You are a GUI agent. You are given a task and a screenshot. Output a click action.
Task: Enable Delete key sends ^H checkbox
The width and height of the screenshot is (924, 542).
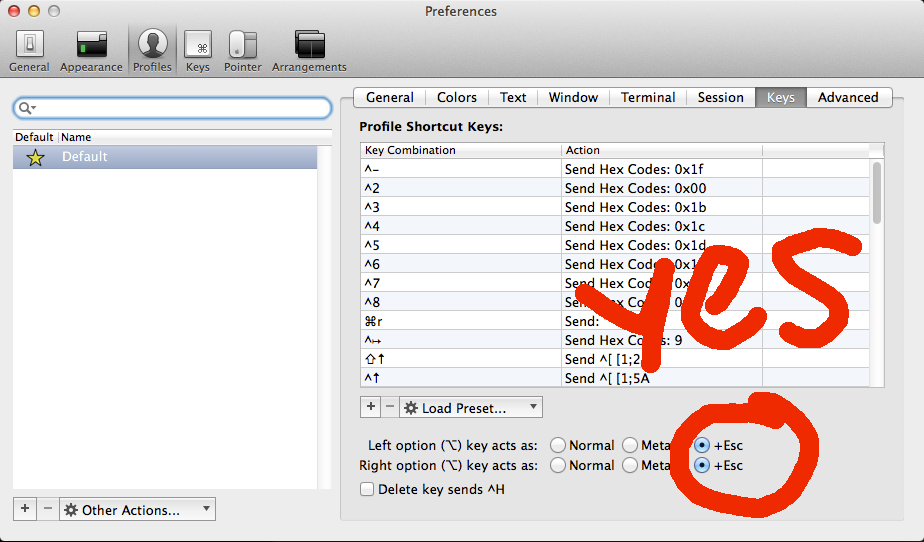click(367, 489)
